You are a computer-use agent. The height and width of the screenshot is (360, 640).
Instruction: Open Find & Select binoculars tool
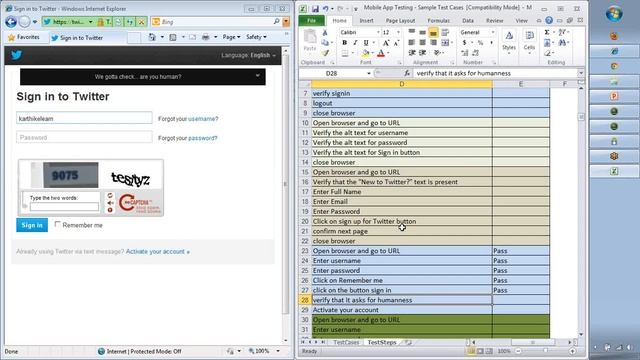pos(562,42)
